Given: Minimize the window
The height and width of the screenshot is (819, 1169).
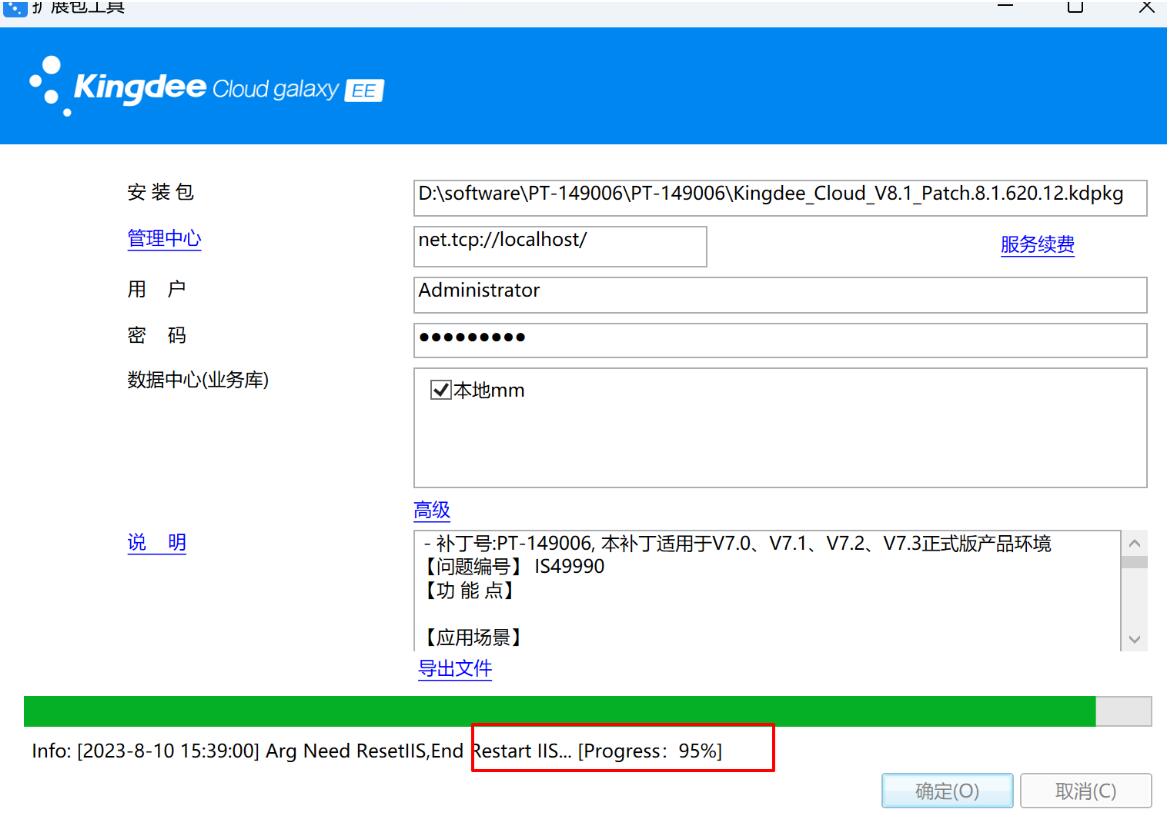Looking at the screenshot, I should tap(1005, 7).
